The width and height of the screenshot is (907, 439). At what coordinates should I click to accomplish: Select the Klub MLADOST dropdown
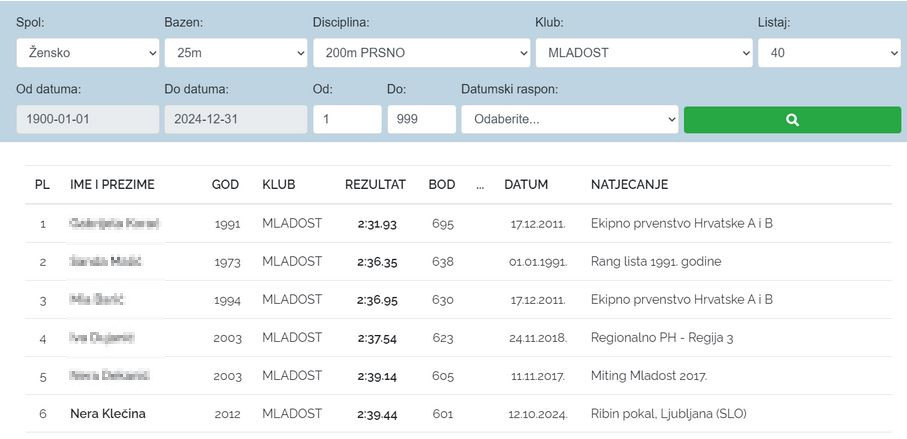click(x=643, y=53)
